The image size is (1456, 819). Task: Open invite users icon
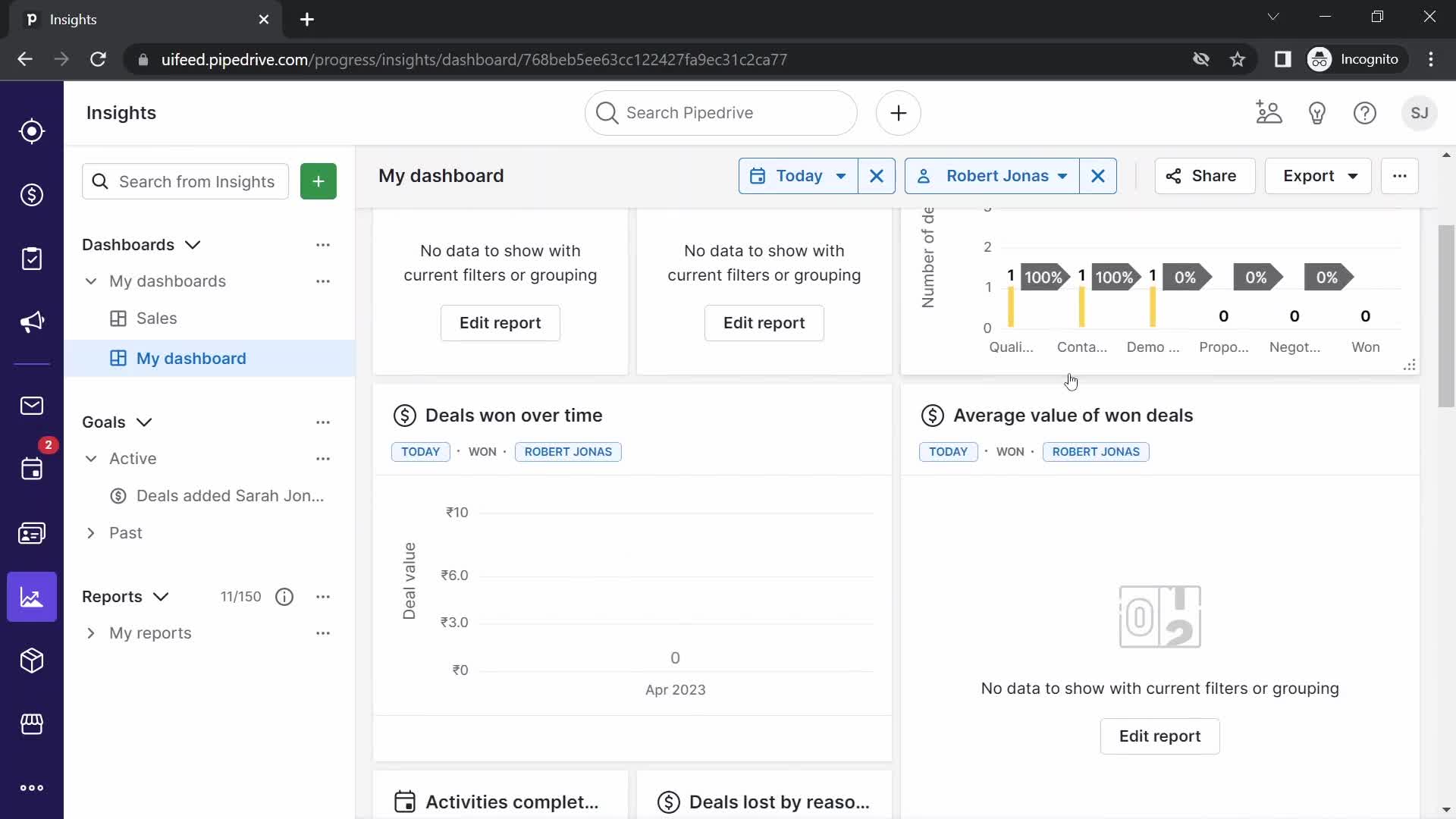(x=1269, y=113)
